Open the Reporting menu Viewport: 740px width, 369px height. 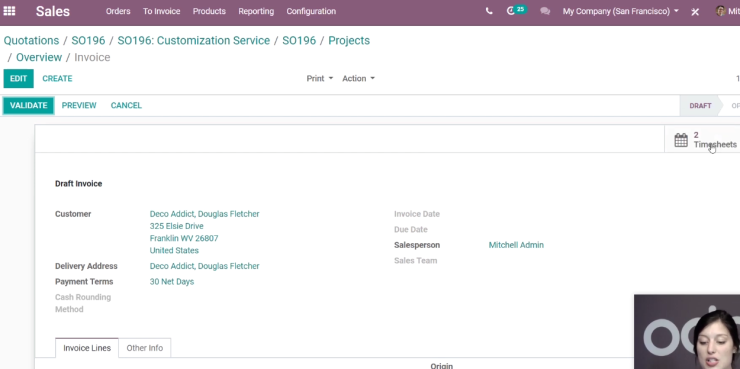tap(256, 11)
